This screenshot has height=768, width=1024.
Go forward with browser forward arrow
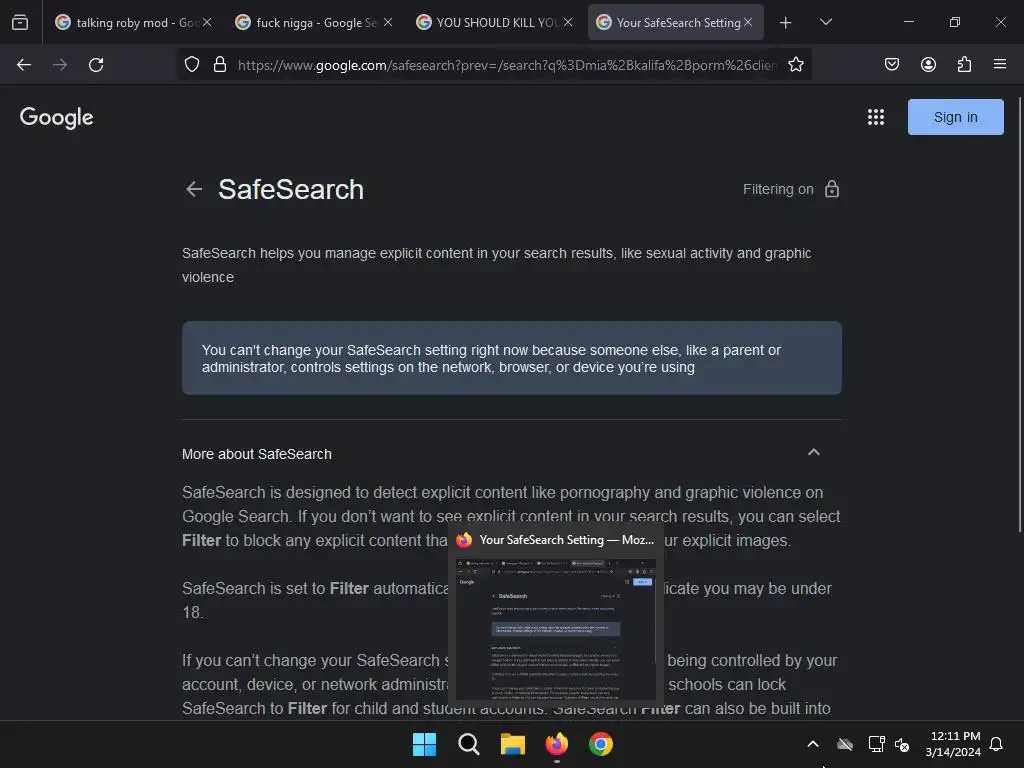click(x=60, y=65)
